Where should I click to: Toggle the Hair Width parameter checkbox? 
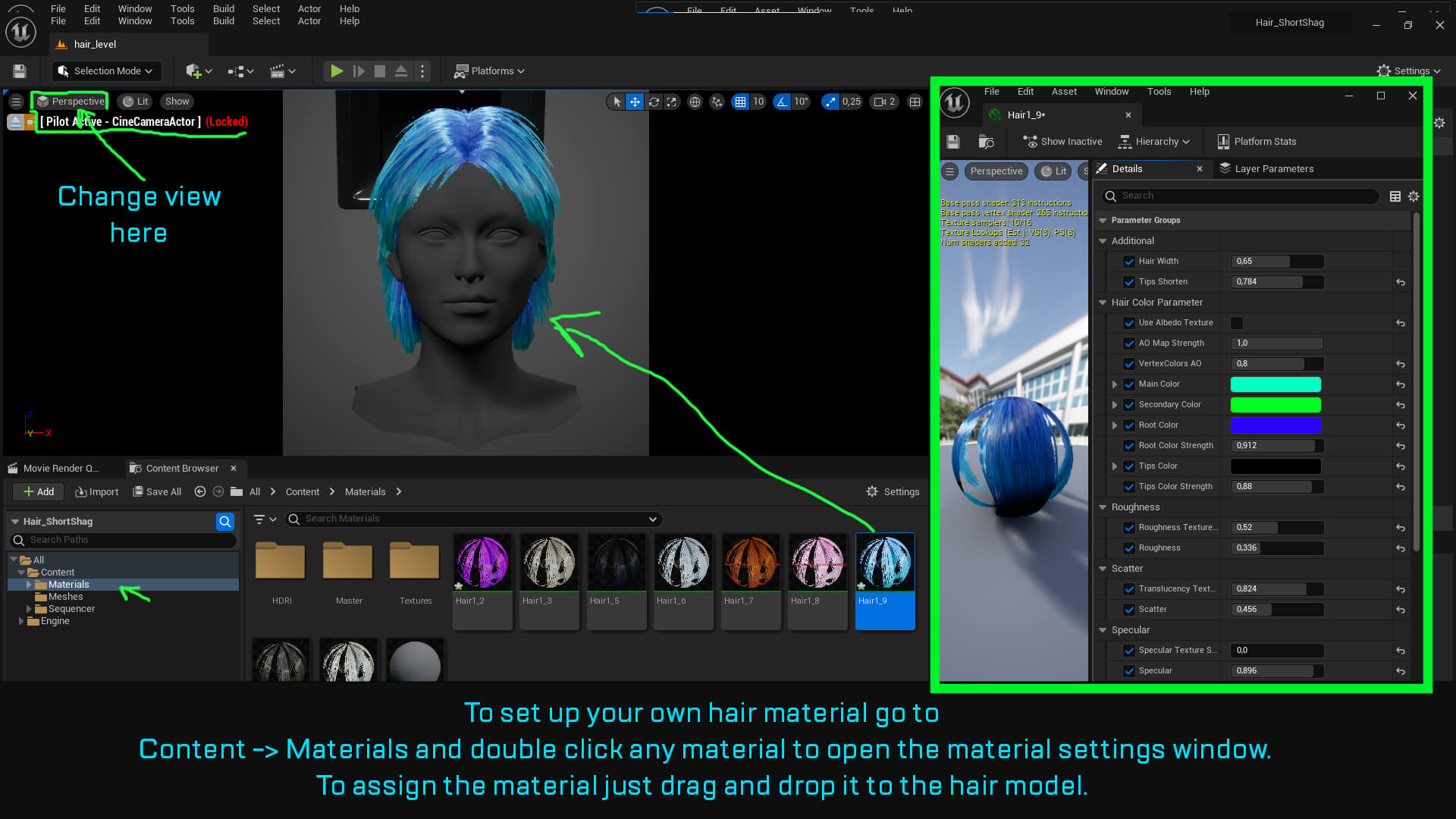(x=1129, y=262)
